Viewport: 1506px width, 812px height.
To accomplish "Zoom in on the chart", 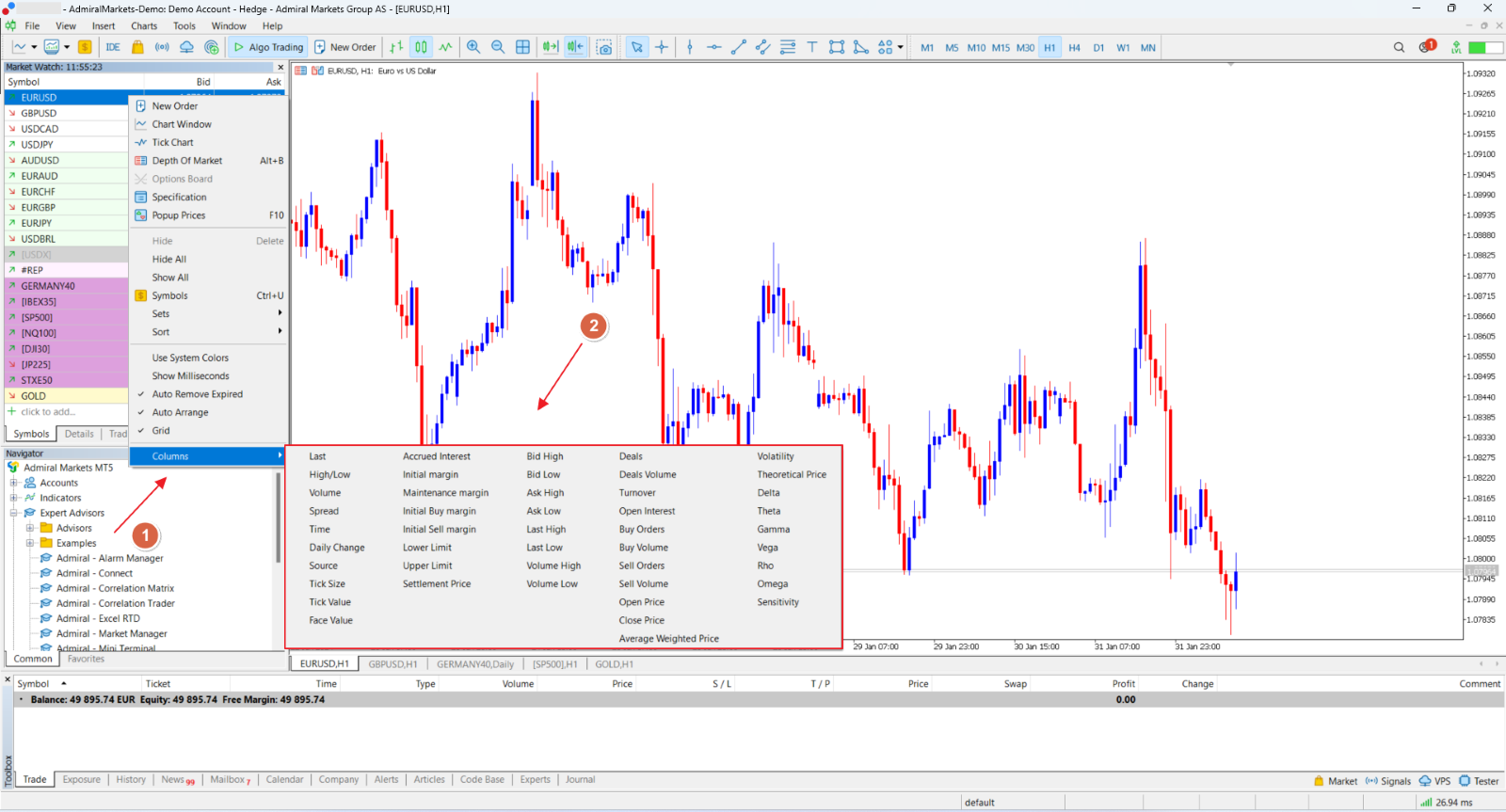I will pyautogui.click(x=473, y=47).
